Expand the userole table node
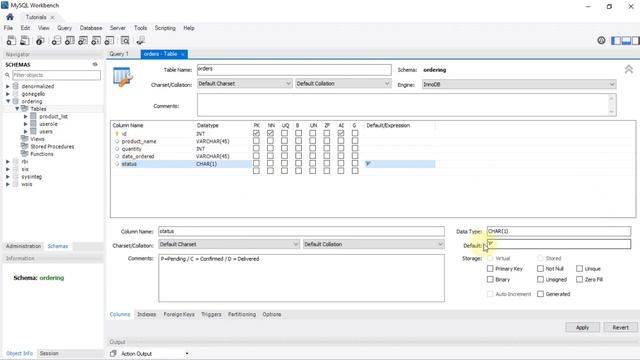Screen dimensions: 640x360 pyautogui.click(x=26, y=124)
